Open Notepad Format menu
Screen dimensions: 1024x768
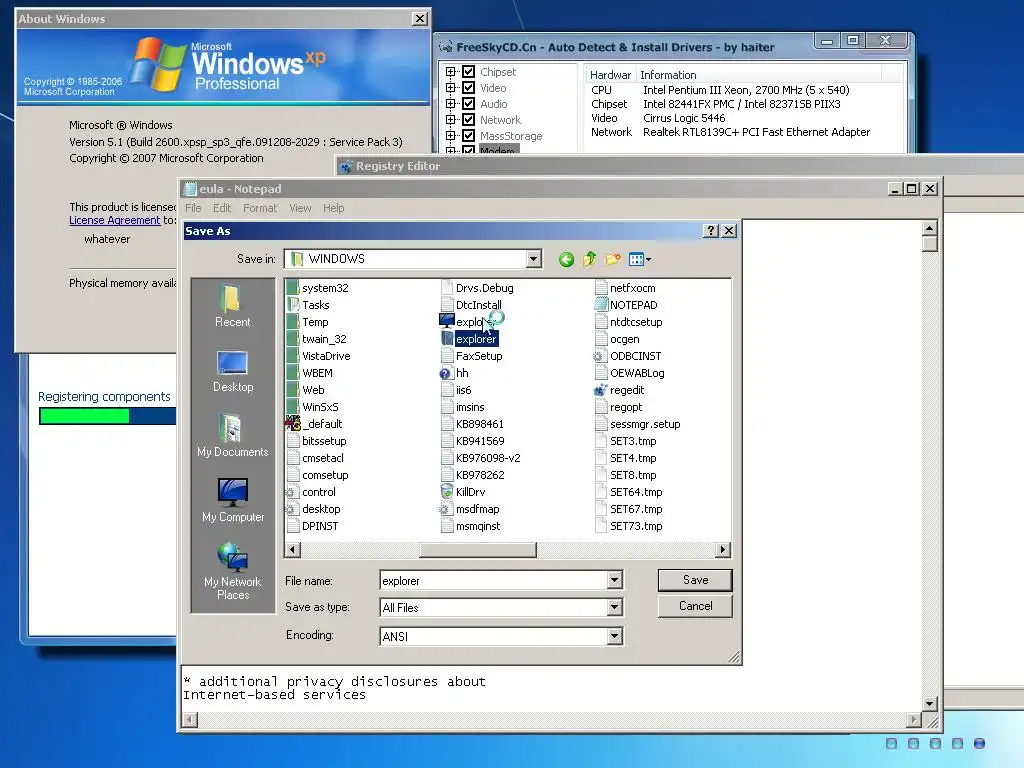point(260,208)
